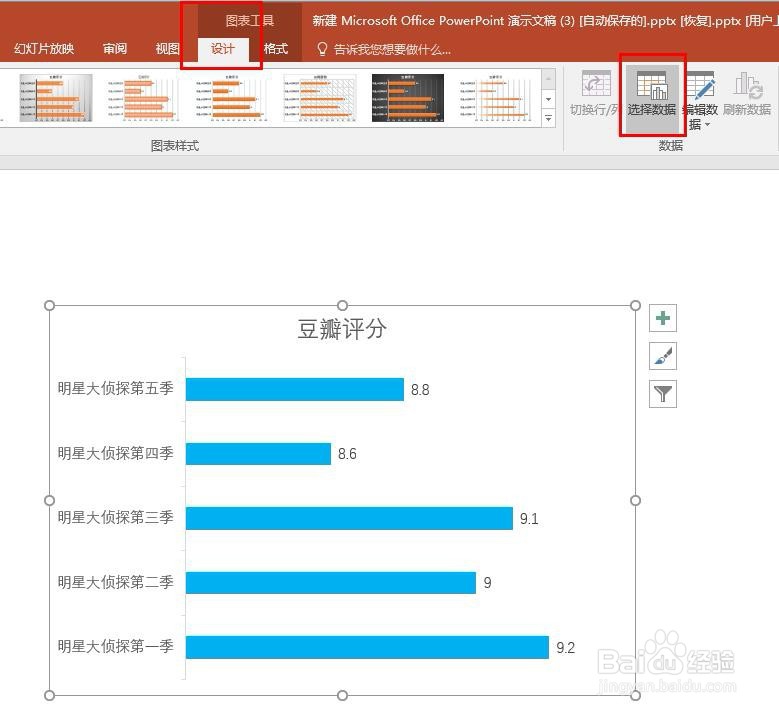The width and height of the screenshot is (779, 713).
Task: Click the chart's bottom-center resize handle
Action: point(342,695)
